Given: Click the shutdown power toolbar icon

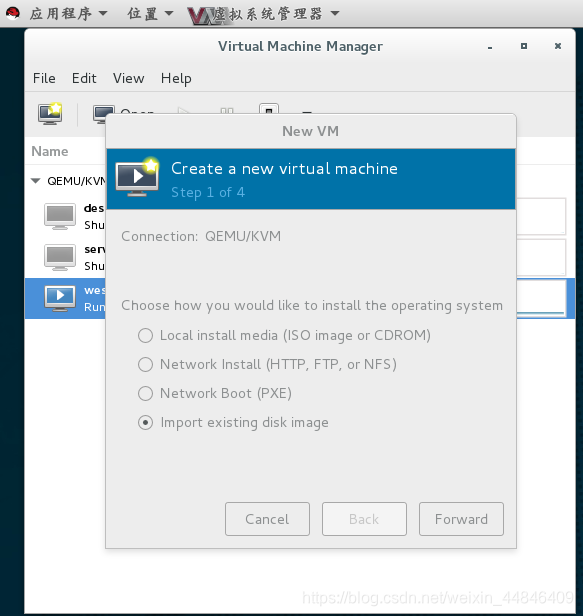Looking at the screenshot, I should (x=269, y=109).
